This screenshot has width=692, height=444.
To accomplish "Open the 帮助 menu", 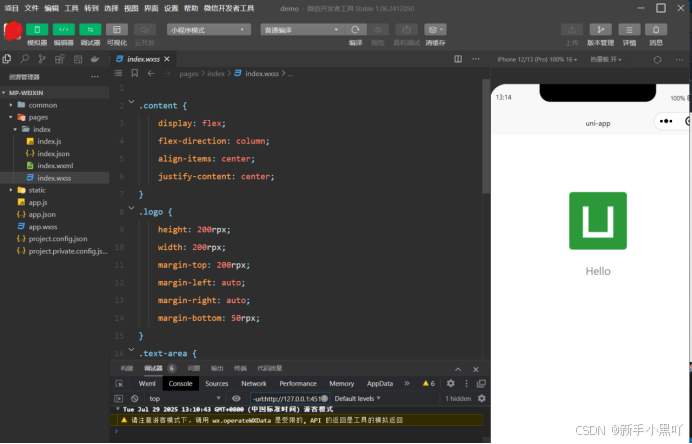I will tap(191, 8).
